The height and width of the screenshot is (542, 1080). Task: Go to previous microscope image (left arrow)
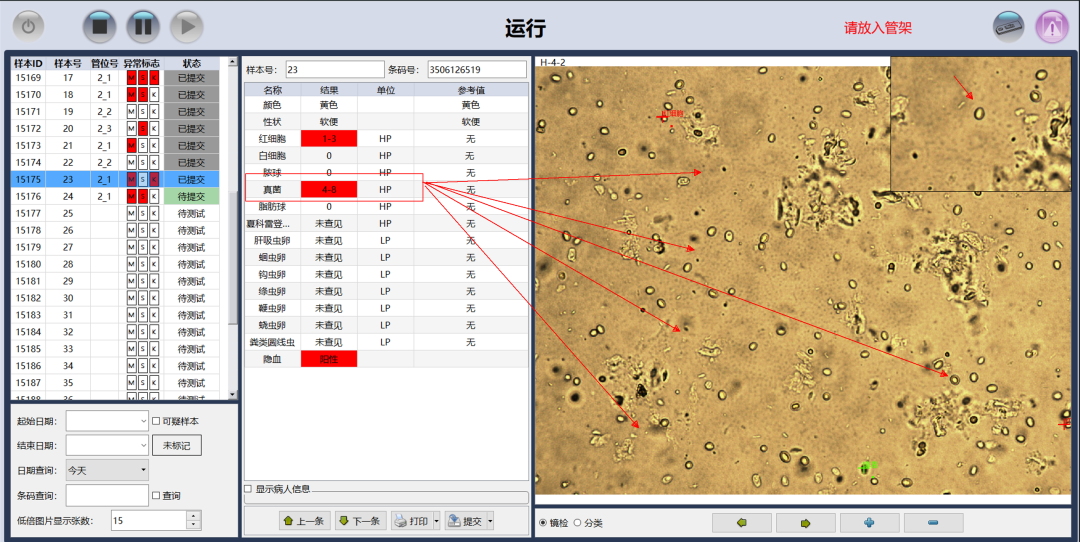point(742,523)
